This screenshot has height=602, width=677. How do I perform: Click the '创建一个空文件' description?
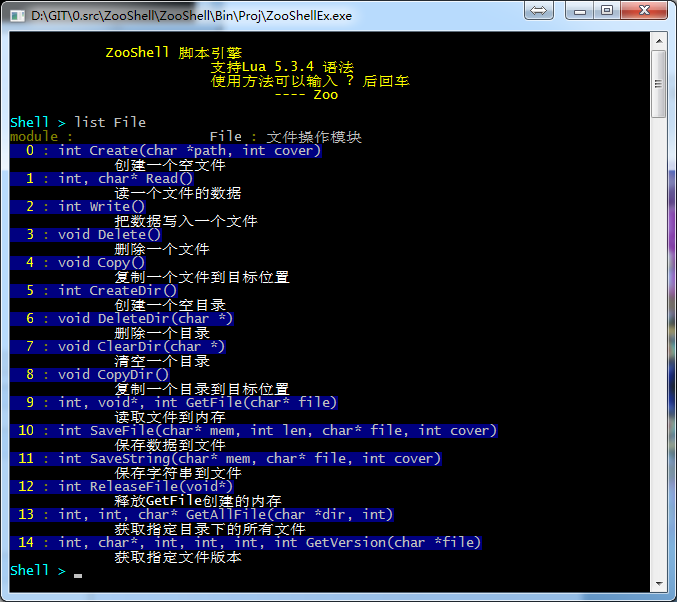tap(170, 165)
